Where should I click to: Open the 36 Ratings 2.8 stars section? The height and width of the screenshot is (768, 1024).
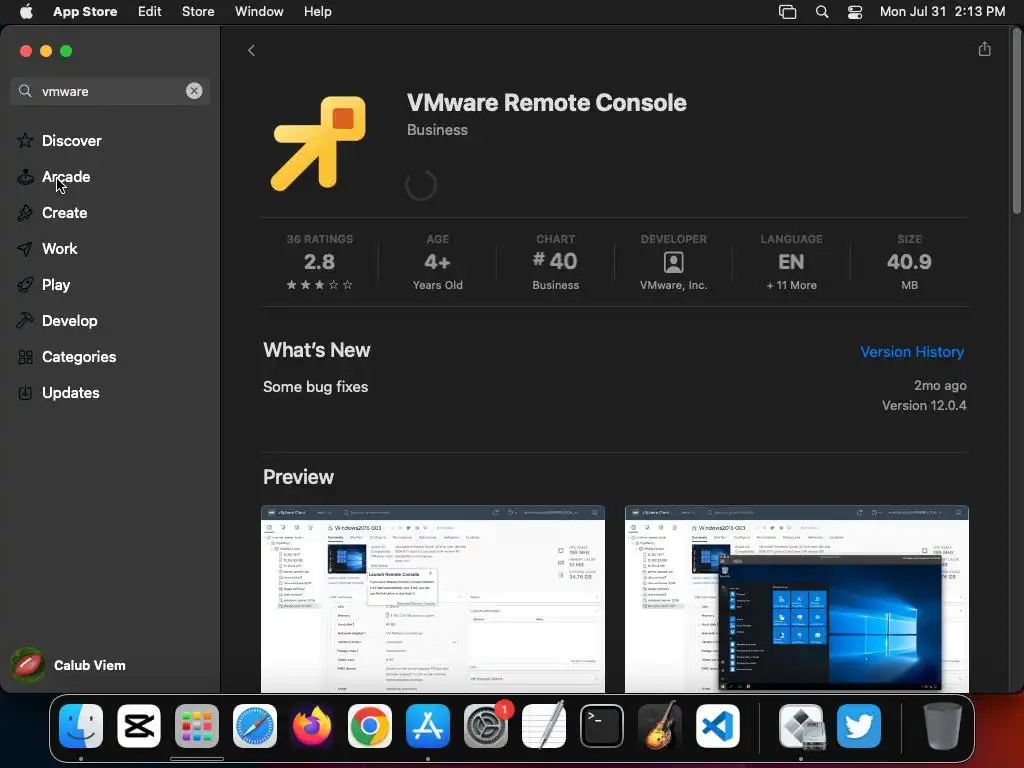pos(319,262)
